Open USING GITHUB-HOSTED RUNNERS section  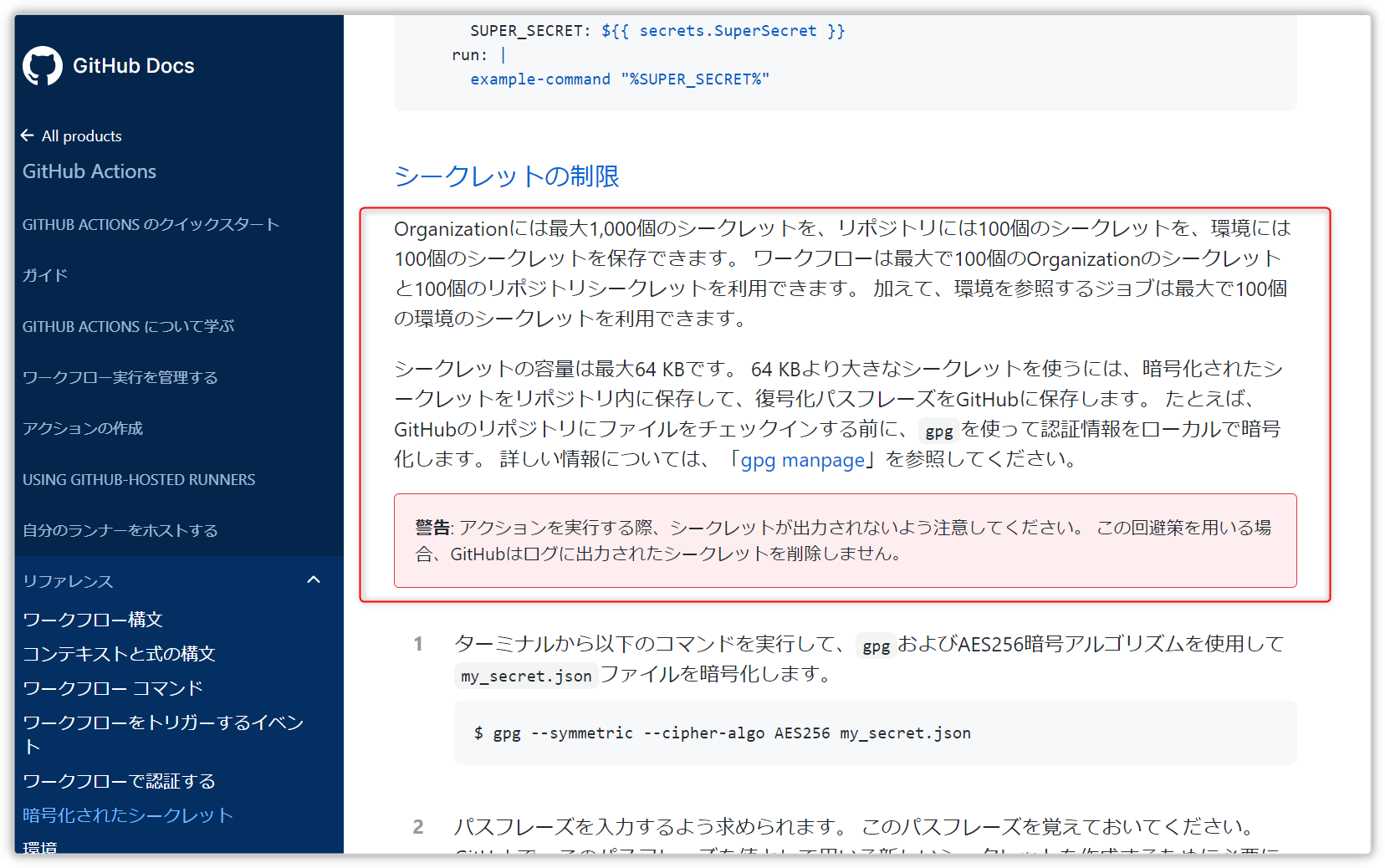click(x=139, y=480)
